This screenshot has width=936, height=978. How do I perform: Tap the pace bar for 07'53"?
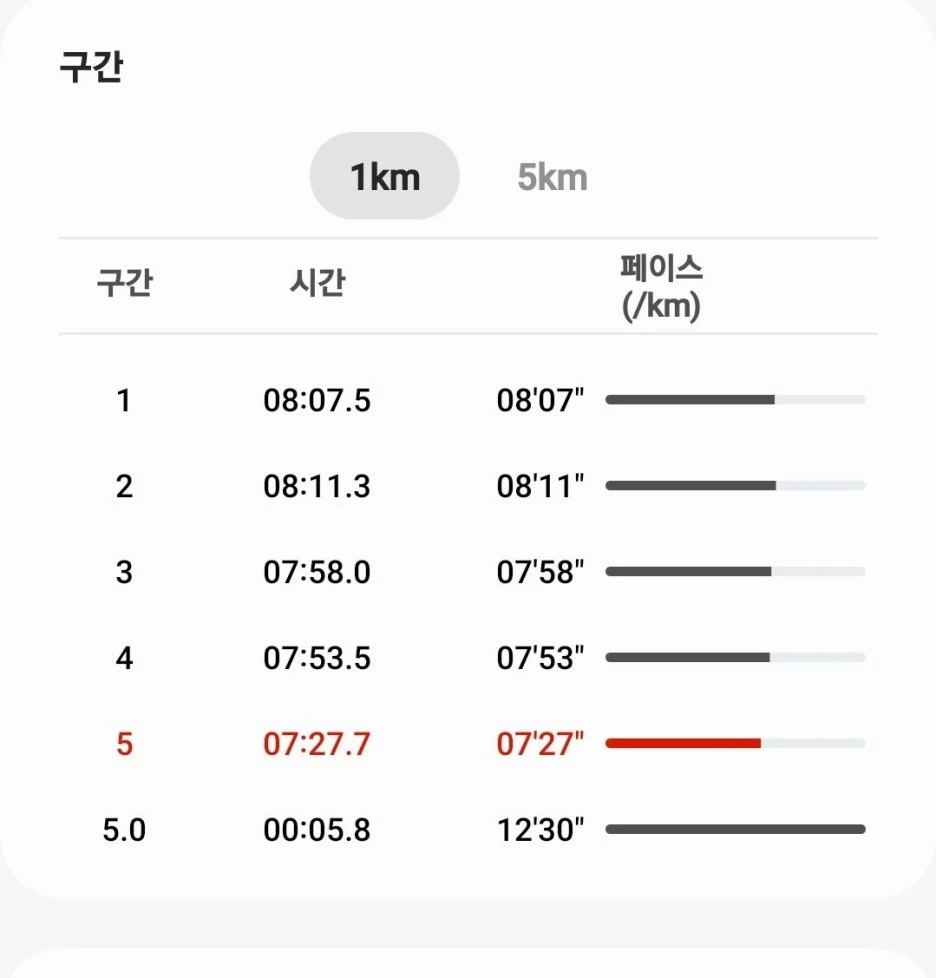click(x=735, y=657)
